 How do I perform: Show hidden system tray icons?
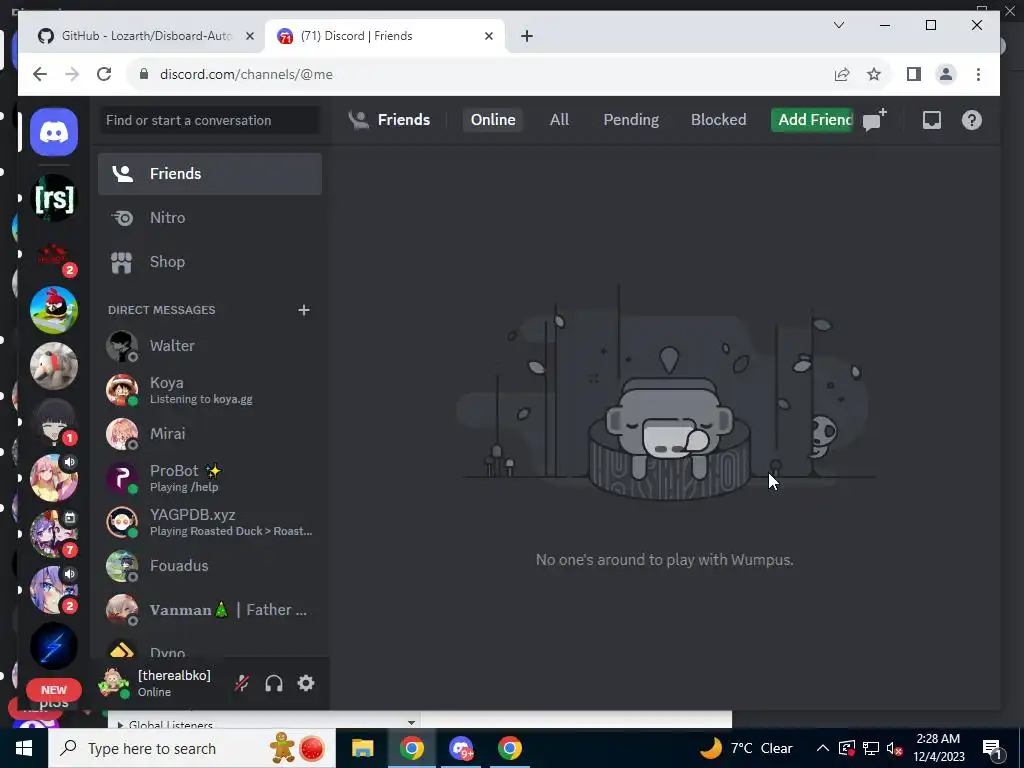click(823, 748)
